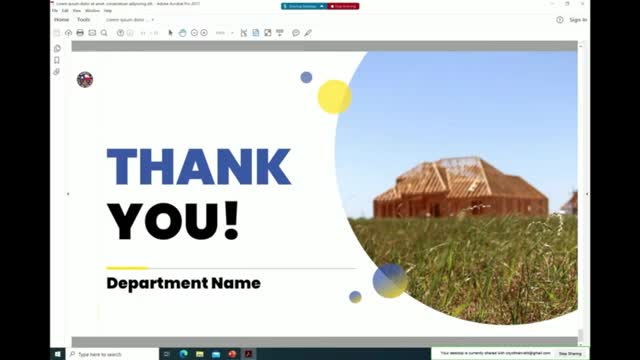640x360 pixels.
Task: Collapse left navigation pane arrow
Action: tap(68, 194)
